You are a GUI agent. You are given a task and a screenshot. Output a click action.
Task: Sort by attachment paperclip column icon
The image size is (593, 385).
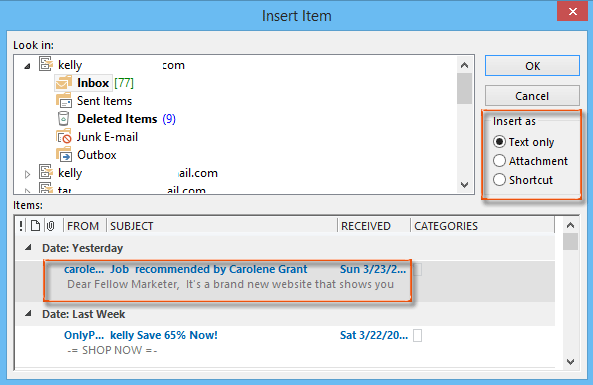pos(51,226)
